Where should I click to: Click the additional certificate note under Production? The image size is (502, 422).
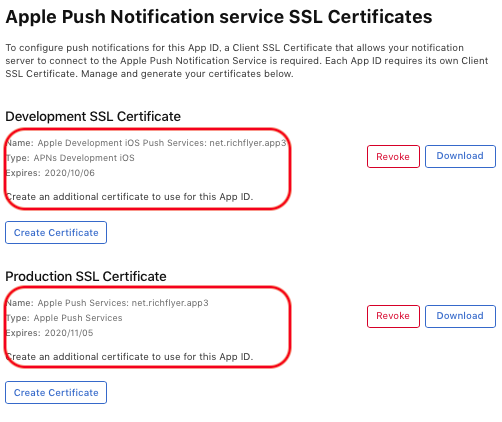pos(129,357)
